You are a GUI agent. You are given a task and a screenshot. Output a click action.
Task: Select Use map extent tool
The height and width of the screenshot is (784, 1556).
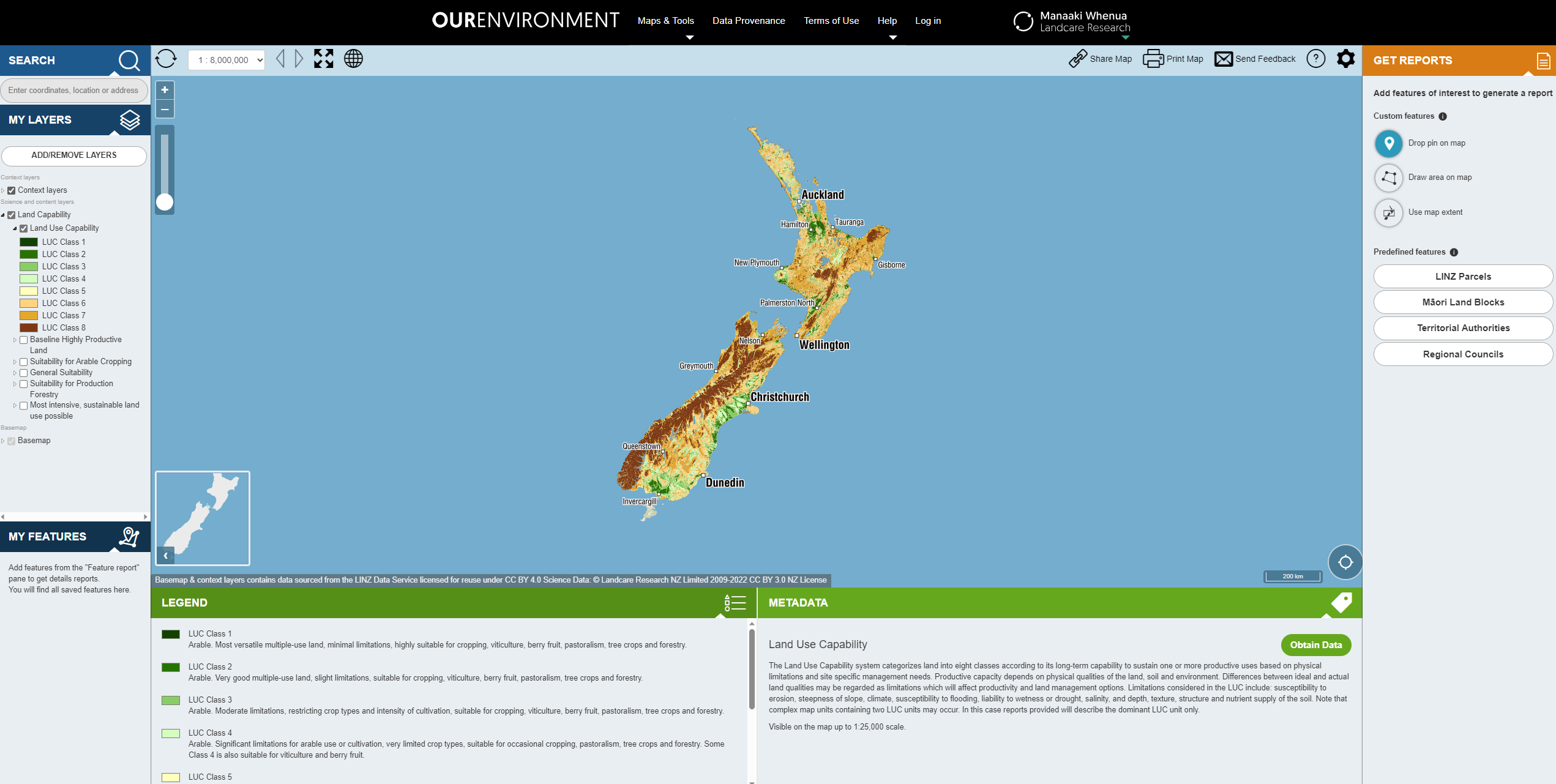pyautogui.click(x=1389, y=212)
